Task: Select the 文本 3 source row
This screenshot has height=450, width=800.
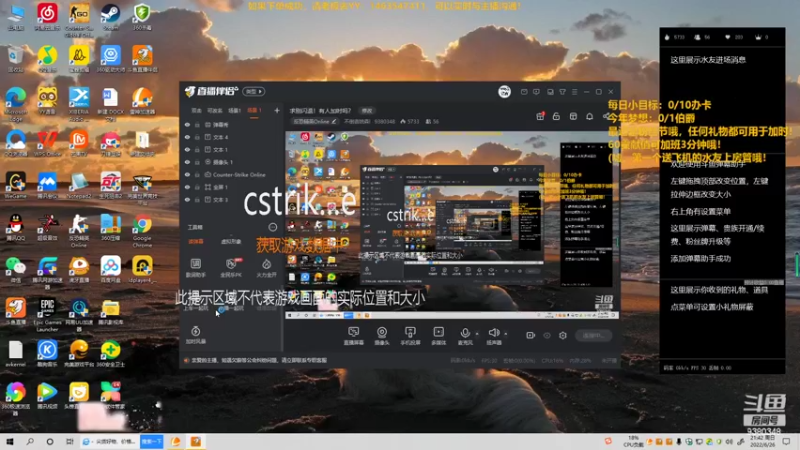Action: pyautogui.click(x=232, y=199)
